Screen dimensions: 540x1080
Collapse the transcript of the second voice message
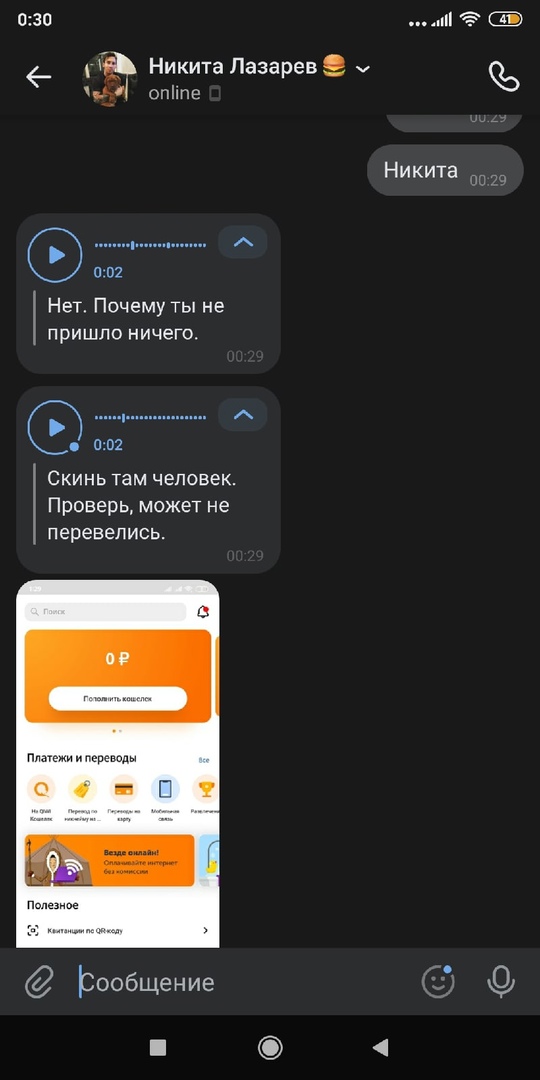[243, 415]
